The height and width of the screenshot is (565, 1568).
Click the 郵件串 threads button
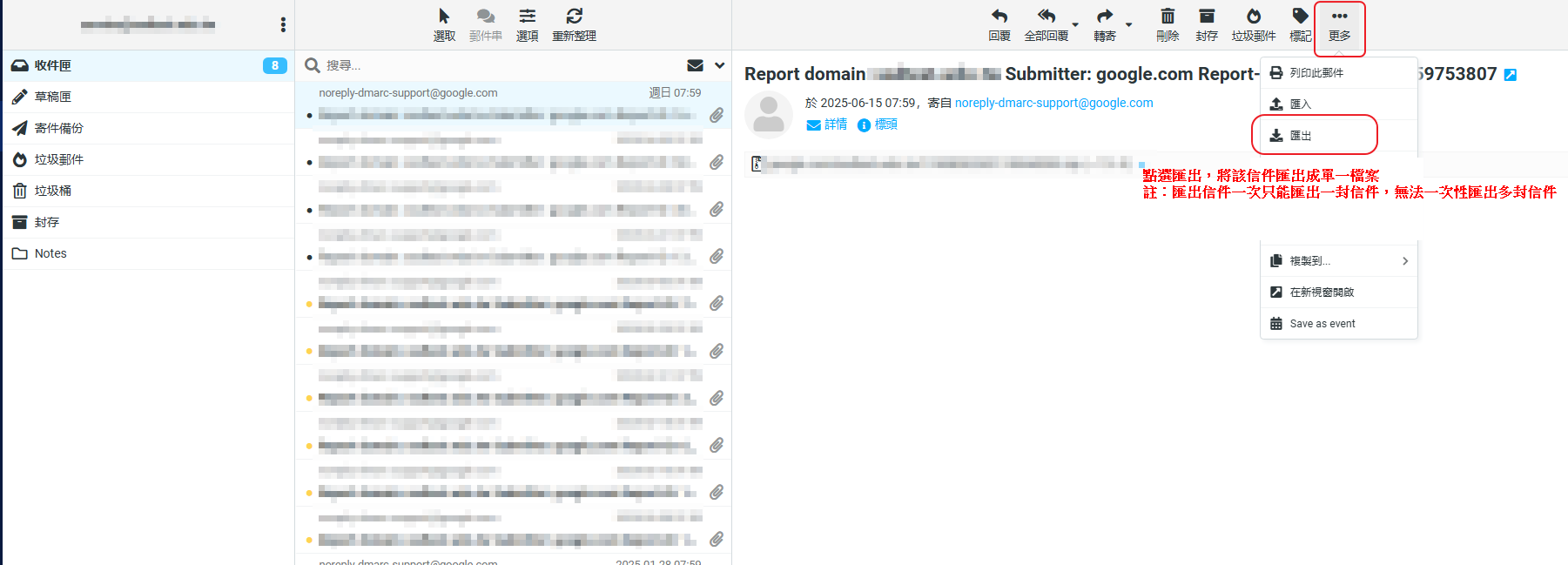[x=486, y=24]
